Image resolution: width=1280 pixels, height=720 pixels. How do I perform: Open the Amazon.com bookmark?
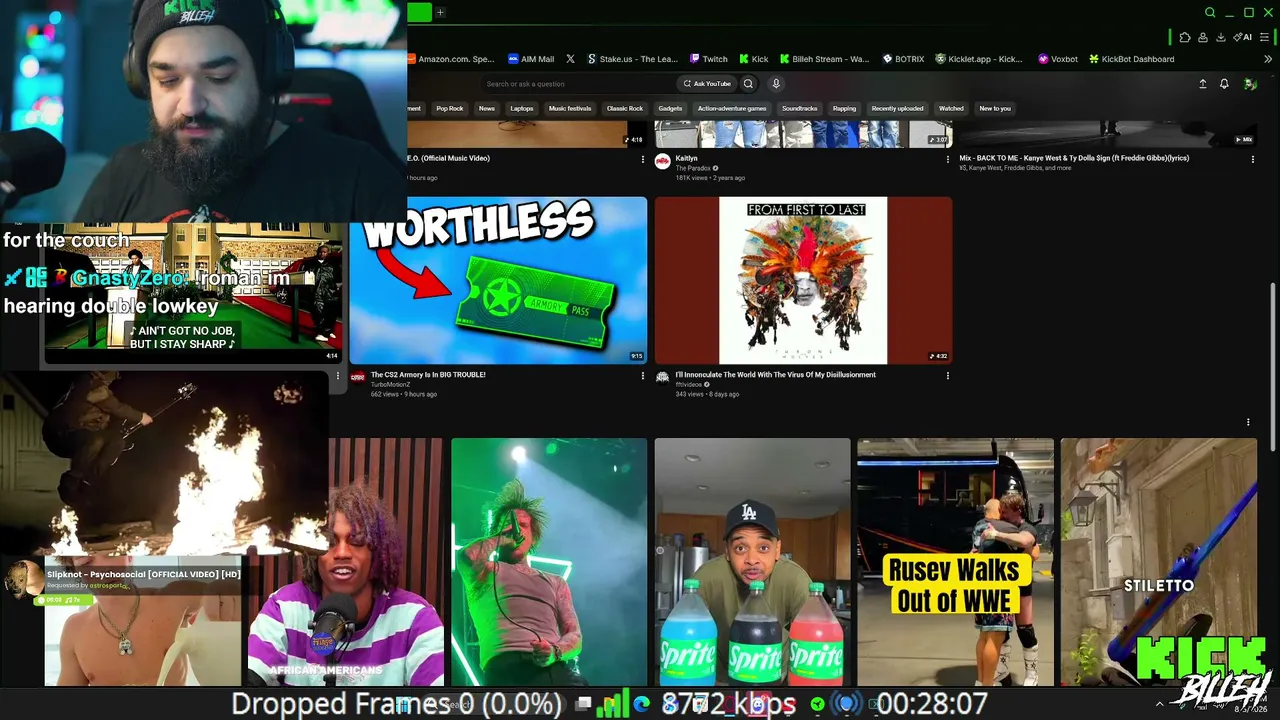(452, 59)
